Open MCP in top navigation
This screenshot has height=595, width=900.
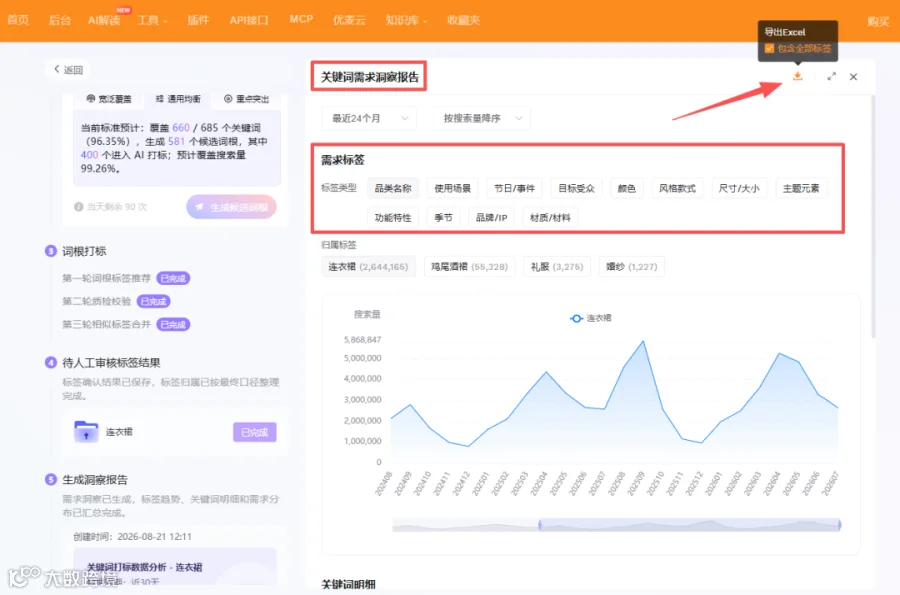301,19
